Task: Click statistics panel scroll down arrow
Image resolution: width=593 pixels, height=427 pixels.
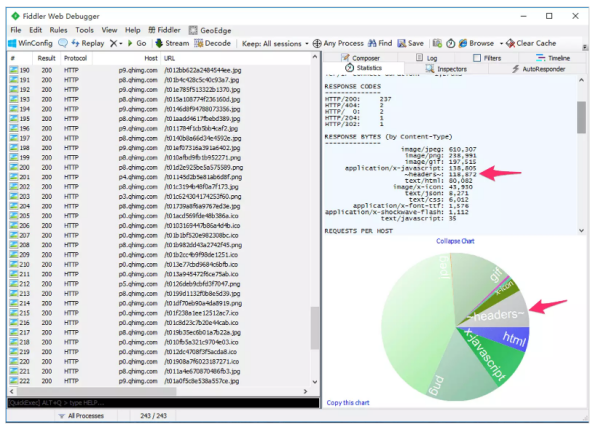Action: click(581, 230)
